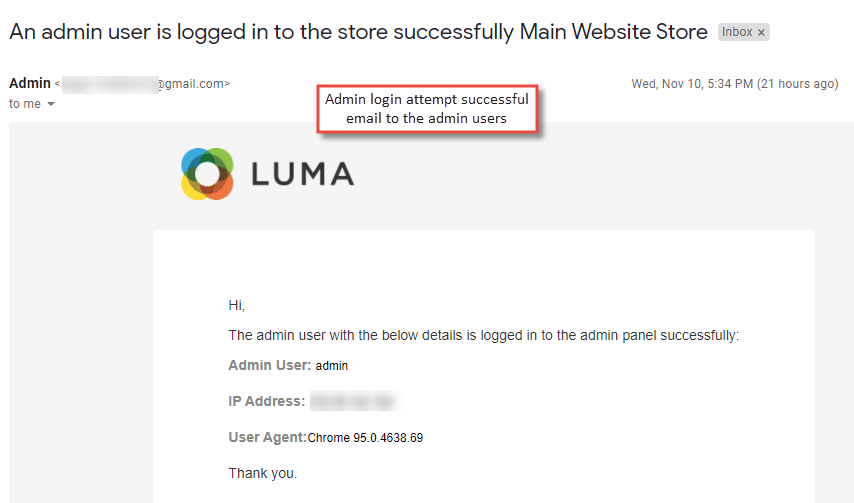Click the email date Wed, Nov 10 timestamp
The width and height of the screenshot is (854, 503).
(735, 84)
